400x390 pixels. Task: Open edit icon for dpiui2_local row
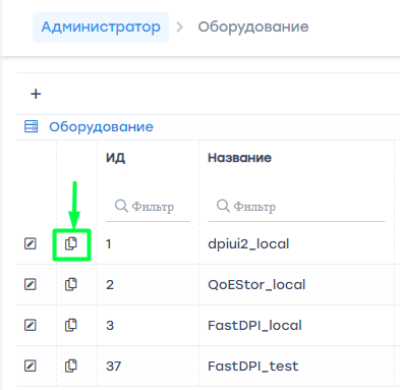pyautogui.click(x=30, y=244)
